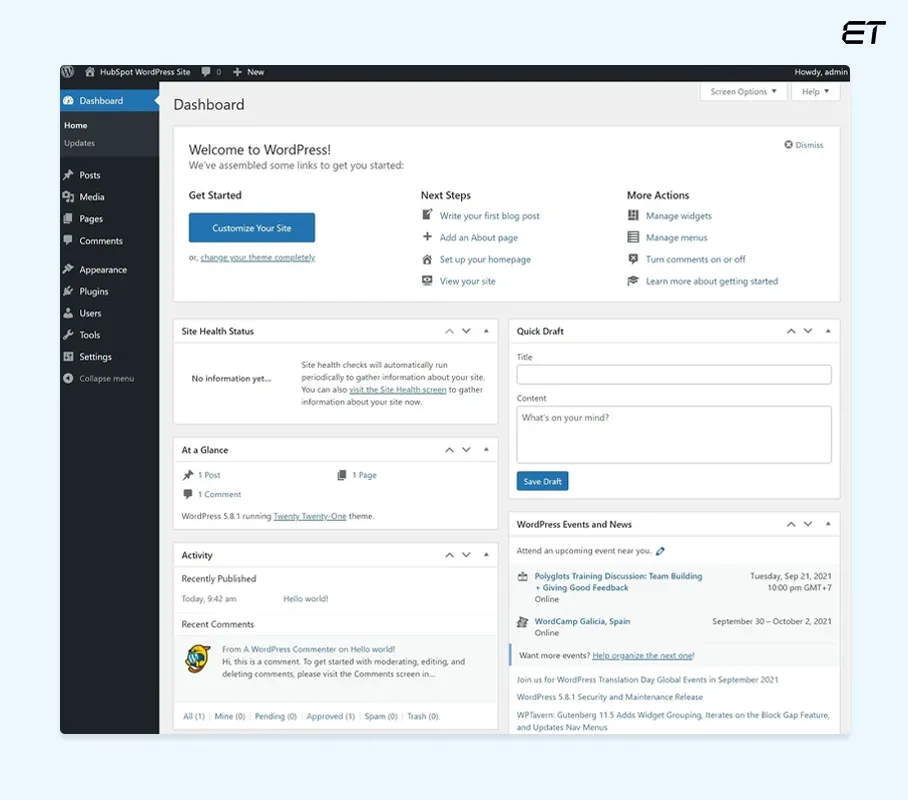Follow the change your theme completely link

click(x=258, y=258)
